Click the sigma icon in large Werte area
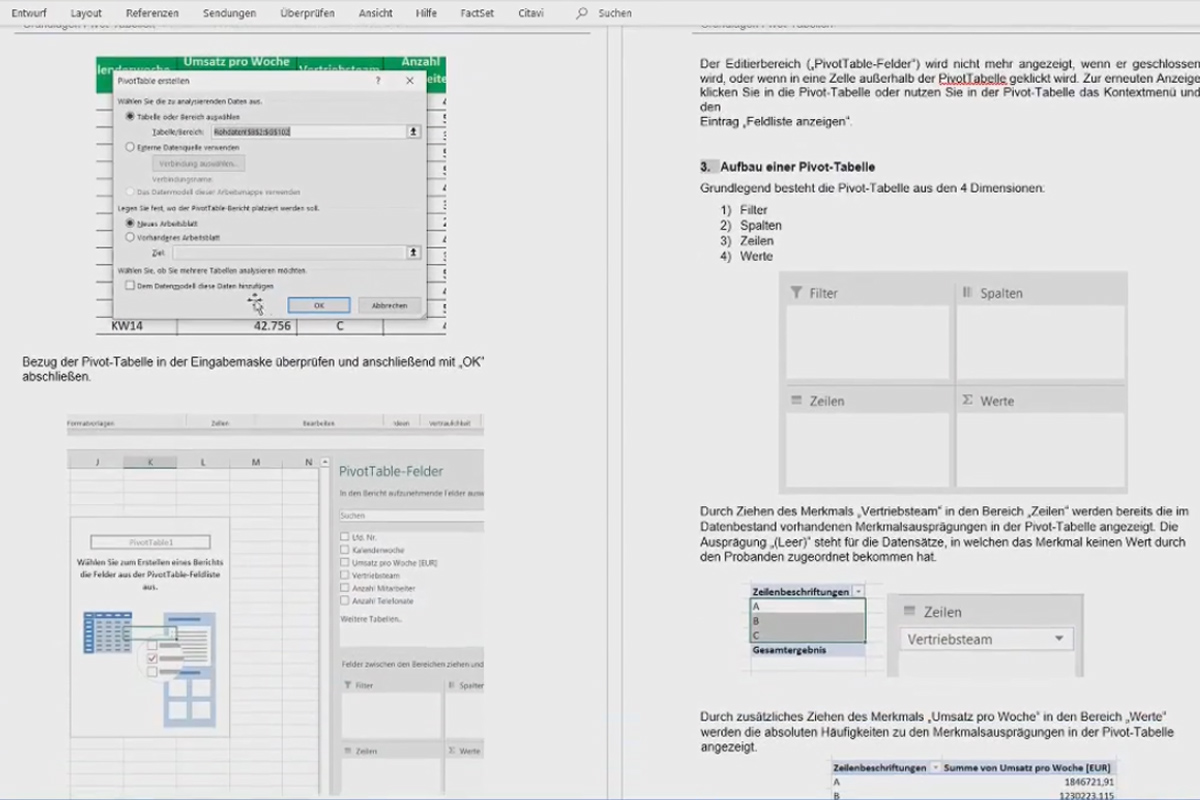The width and height of the screenshot is (1200, 800). pyautogui.click(x=968, y=400)
